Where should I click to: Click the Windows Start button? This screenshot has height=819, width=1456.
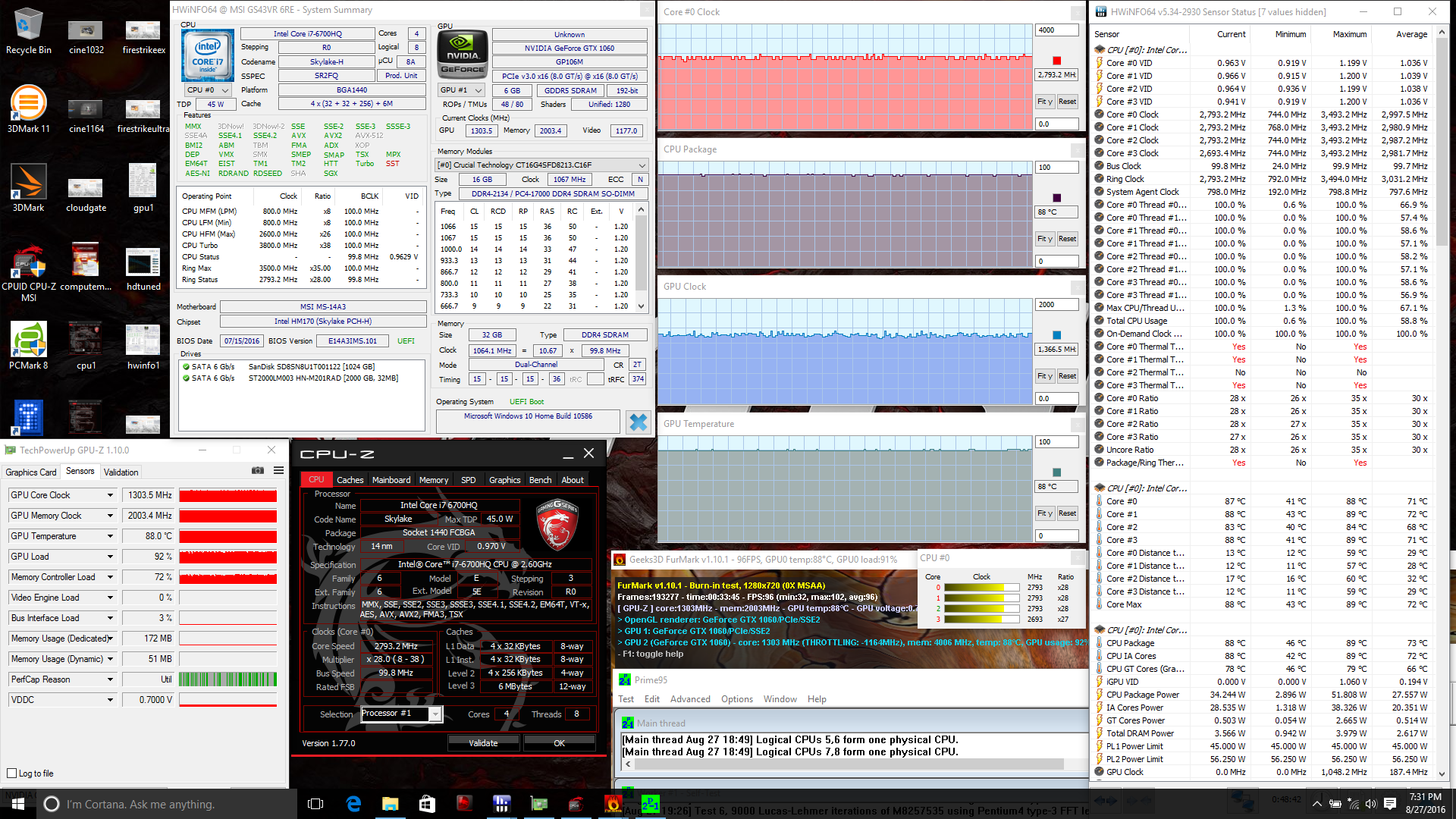tap(18, 804)
